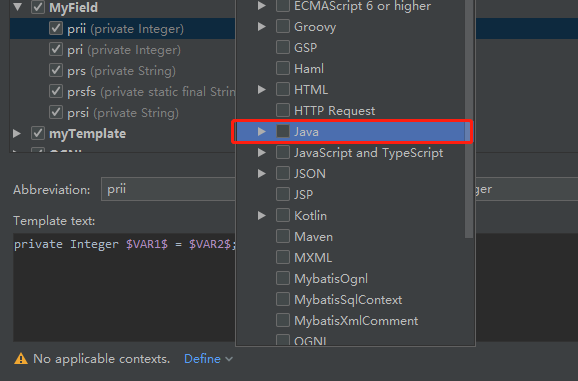This screenshot has height=381, width=578.
Task: Enable the MXML context checkbox
Action: [283, 258]
